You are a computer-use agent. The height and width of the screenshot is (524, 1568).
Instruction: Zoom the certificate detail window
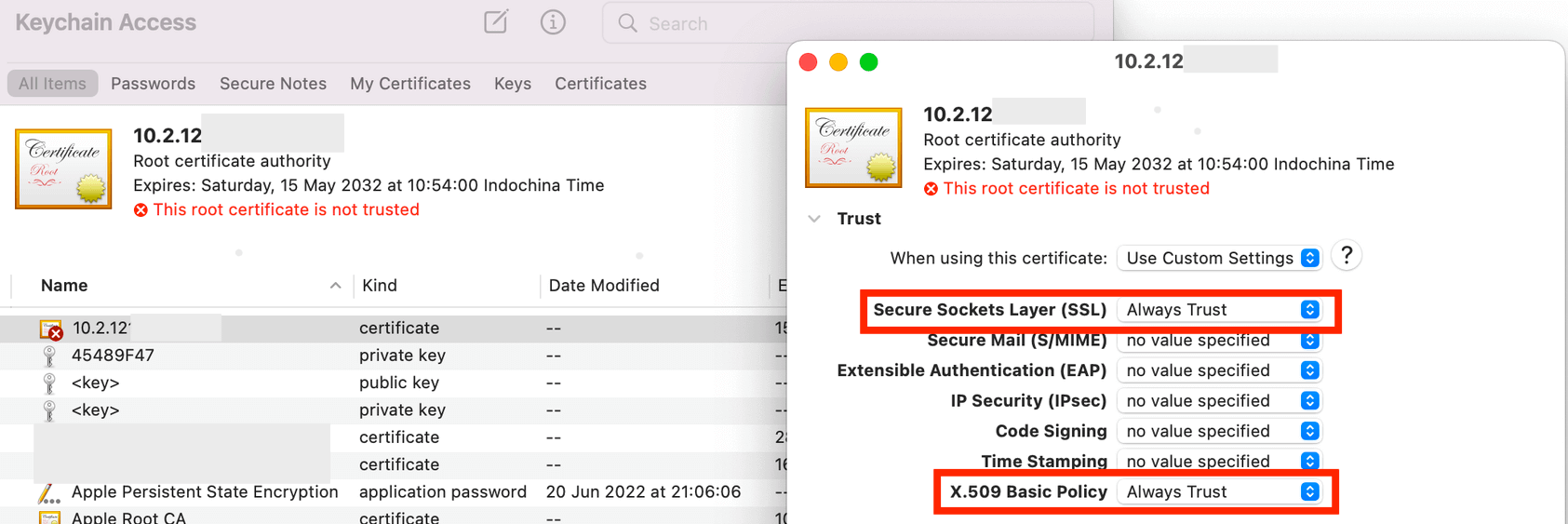coord(868,62)
